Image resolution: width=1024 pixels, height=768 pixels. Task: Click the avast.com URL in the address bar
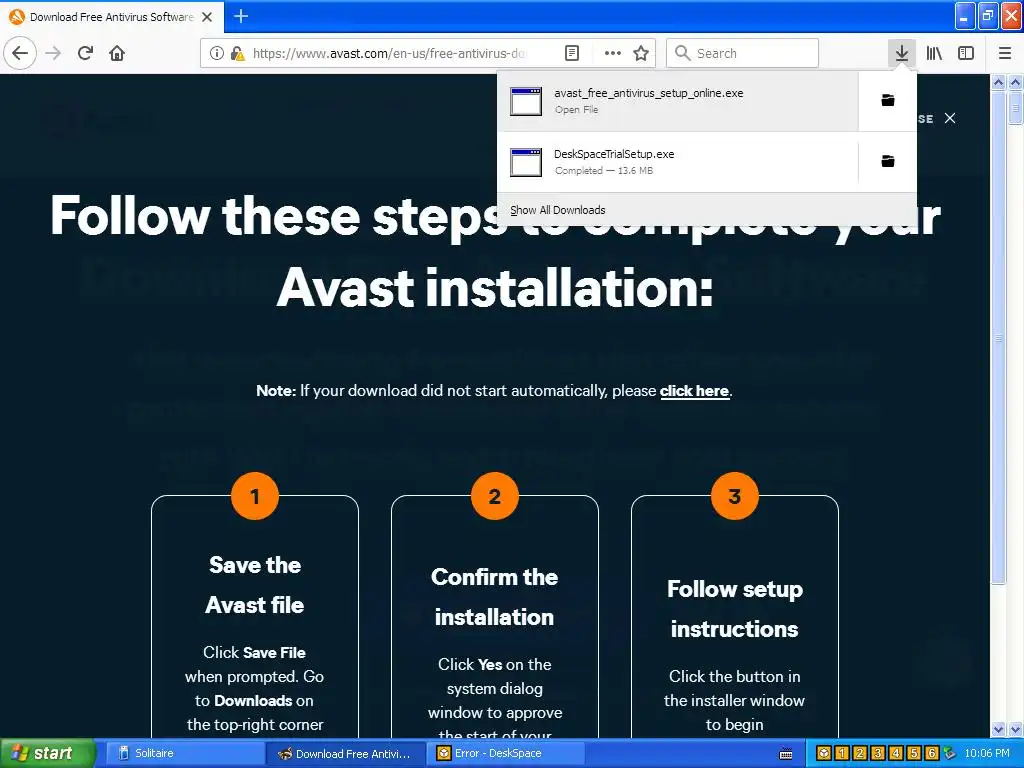[x=389, y=54]
